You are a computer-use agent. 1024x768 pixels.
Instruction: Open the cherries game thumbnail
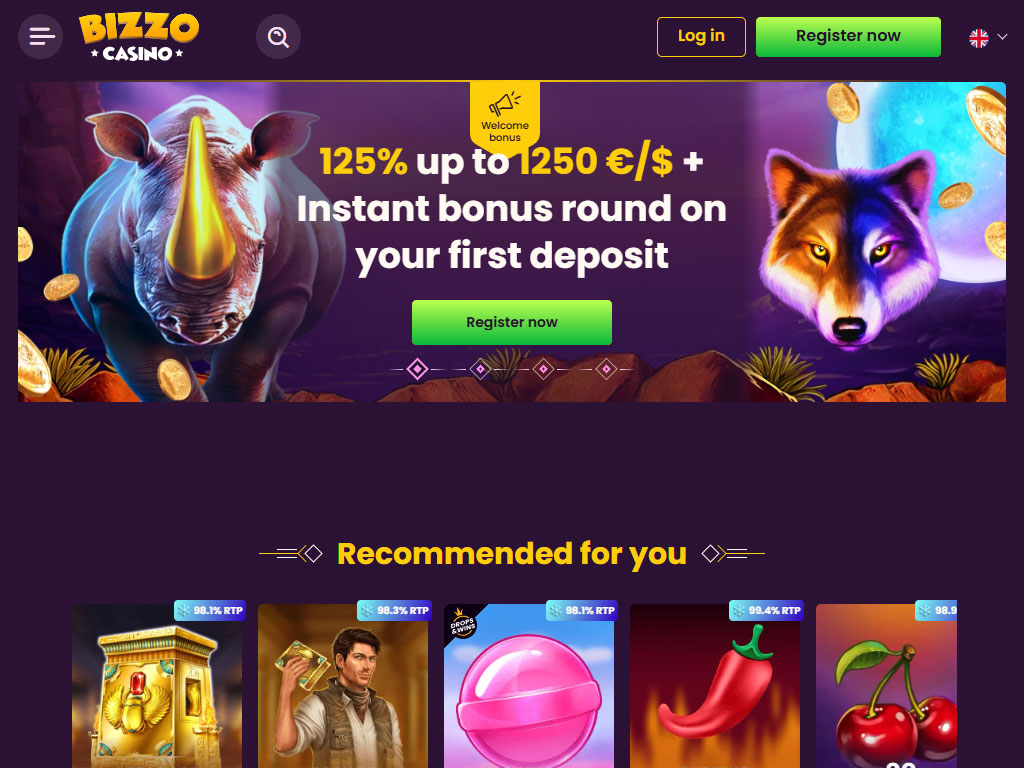point(886,686)
